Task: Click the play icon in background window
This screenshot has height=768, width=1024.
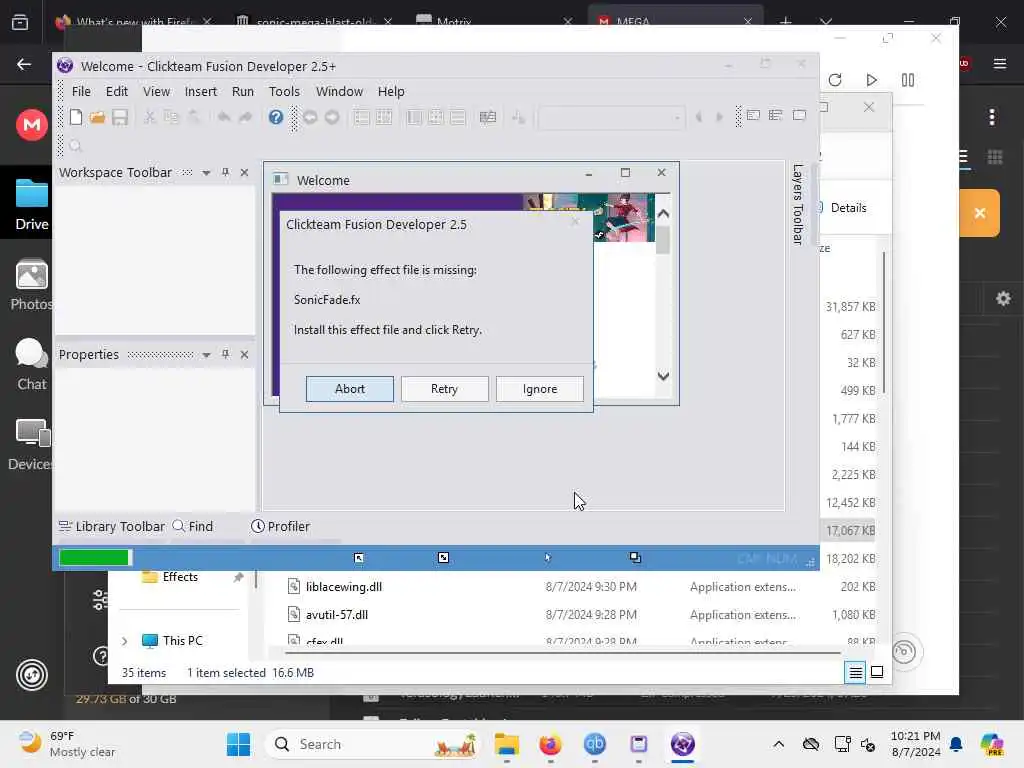Action: 871,80
